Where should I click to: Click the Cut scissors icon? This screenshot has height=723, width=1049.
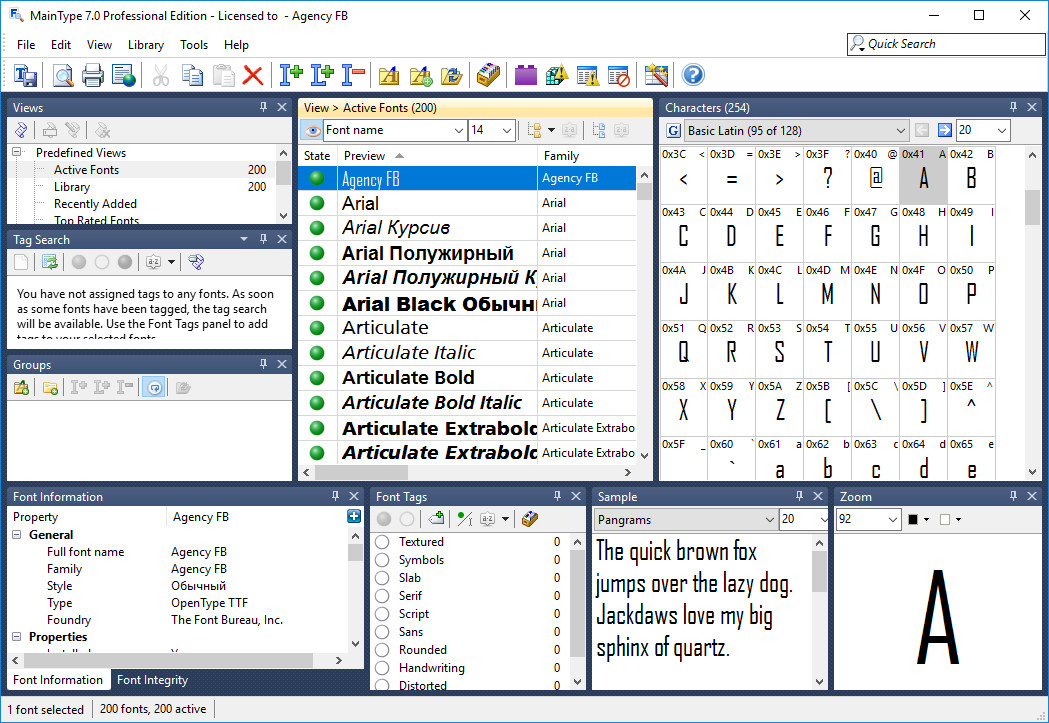[x=161, y=75]
